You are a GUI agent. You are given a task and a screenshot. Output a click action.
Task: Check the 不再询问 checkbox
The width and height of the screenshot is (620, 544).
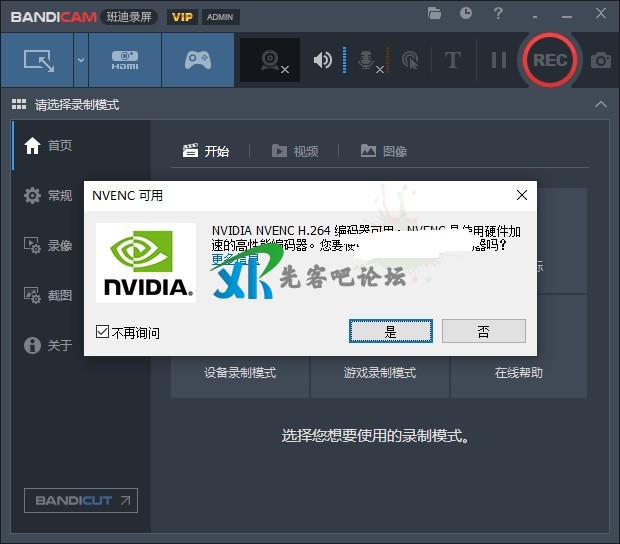pyautogui.click(x=103, y=332)
